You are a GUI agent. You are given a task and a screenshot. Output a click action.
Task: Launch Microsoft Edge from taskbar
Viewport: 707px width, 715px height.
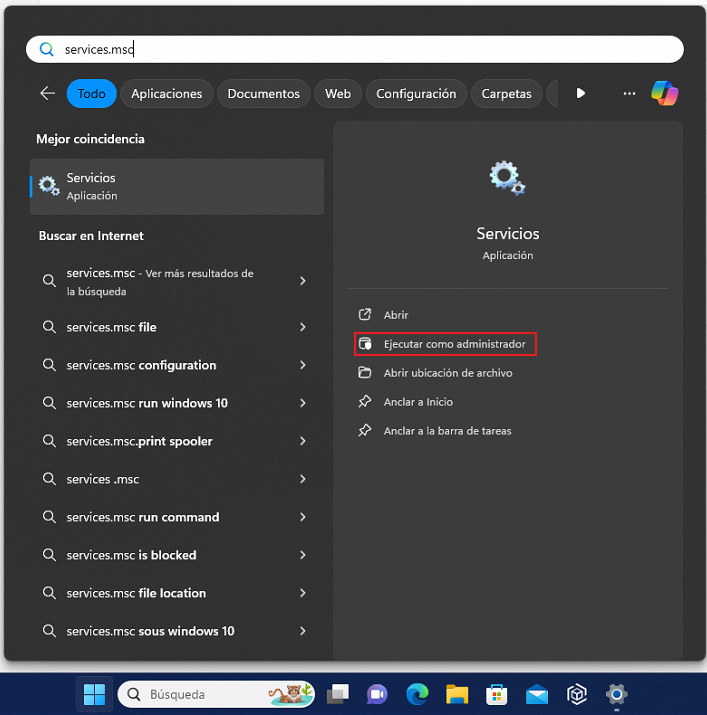coord(417,694)
